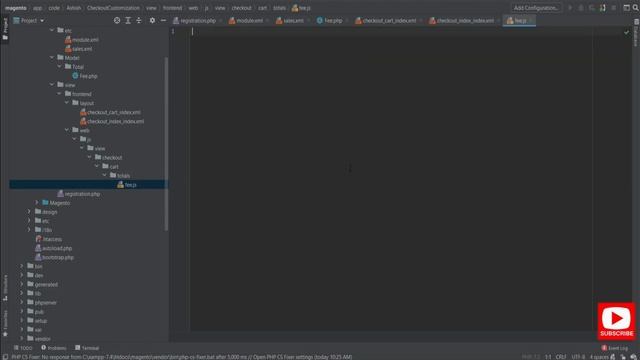The image size is (640, 360).
Task: Click the magento breadcrumb root
Action: pos(16,8)
